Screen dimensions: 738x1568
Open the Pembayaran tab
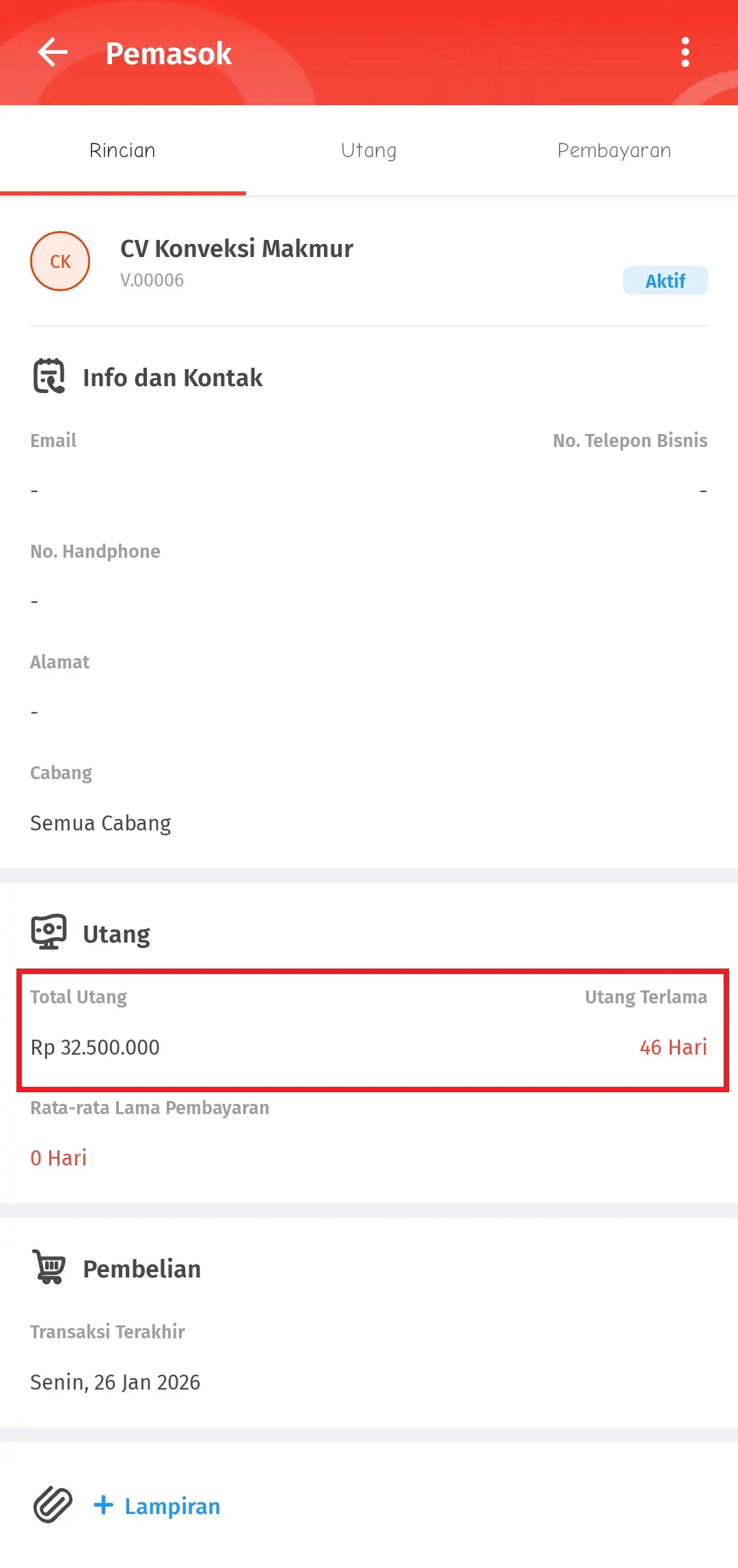click(614, 150)
